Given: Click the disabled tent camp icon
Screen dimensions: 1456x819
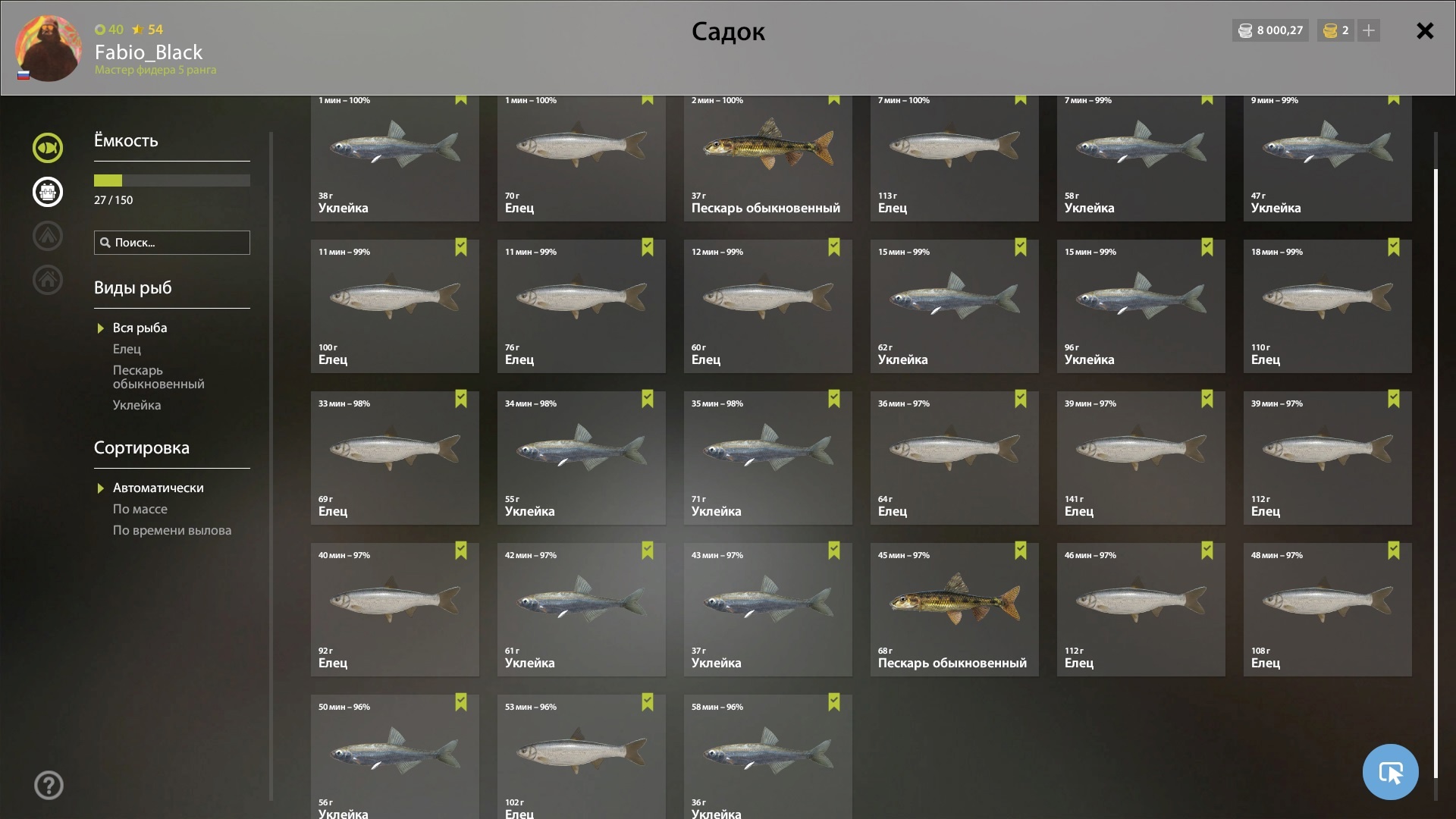Looking at the screenshot, I should 47,235.
